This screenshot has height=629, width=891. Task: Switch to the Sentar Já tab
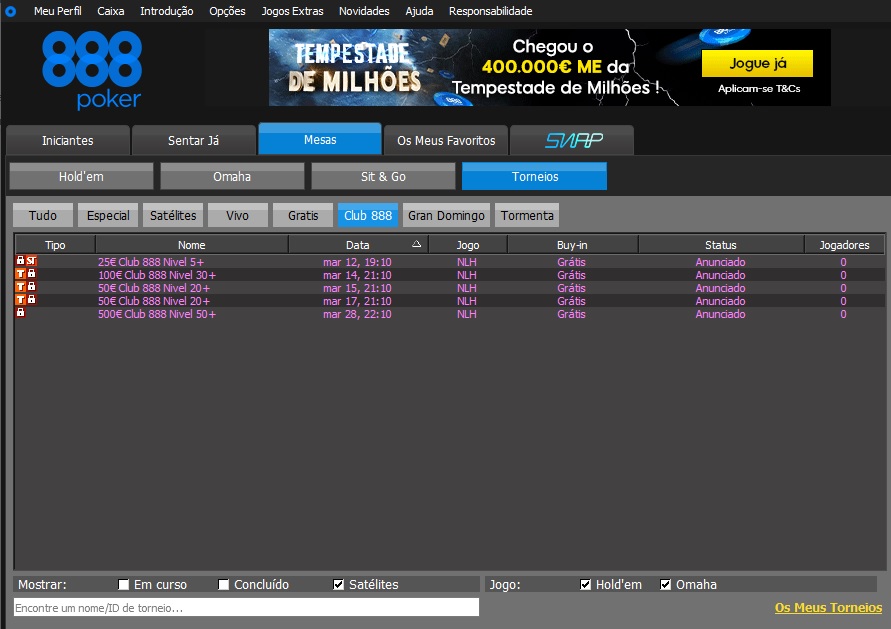pos(193,140)
